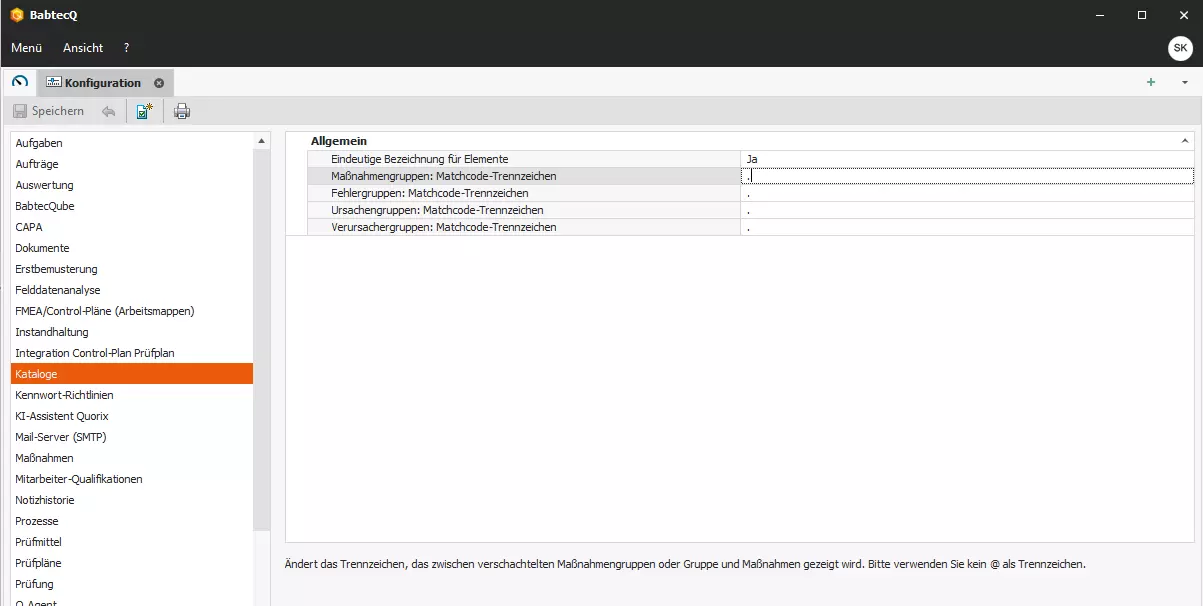Select BabtecQube in the category list

[132, 206]
